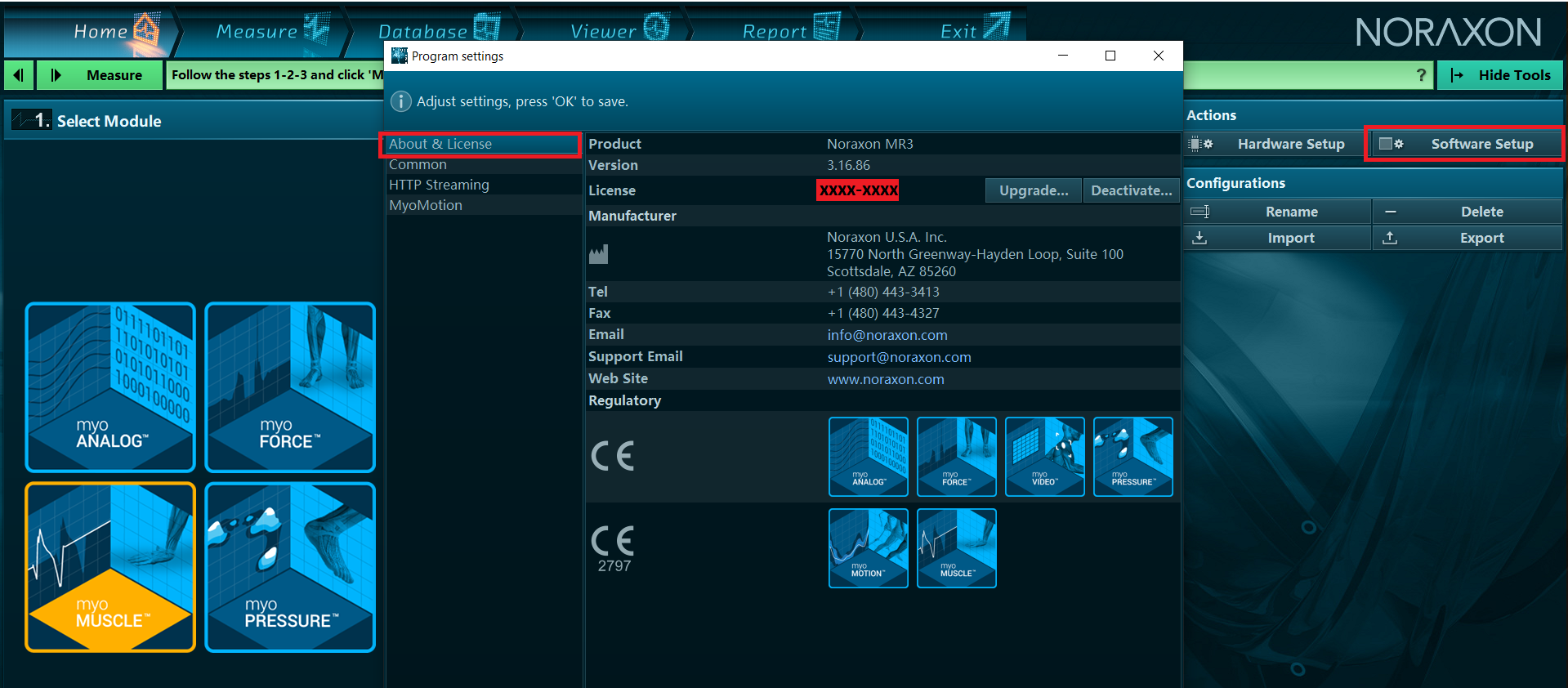Image resolution: width=1568 pixels, height=688 pixels.
Task: Click the myoANALOG icon in Regulatory section
Action: [x=869, y=457]
